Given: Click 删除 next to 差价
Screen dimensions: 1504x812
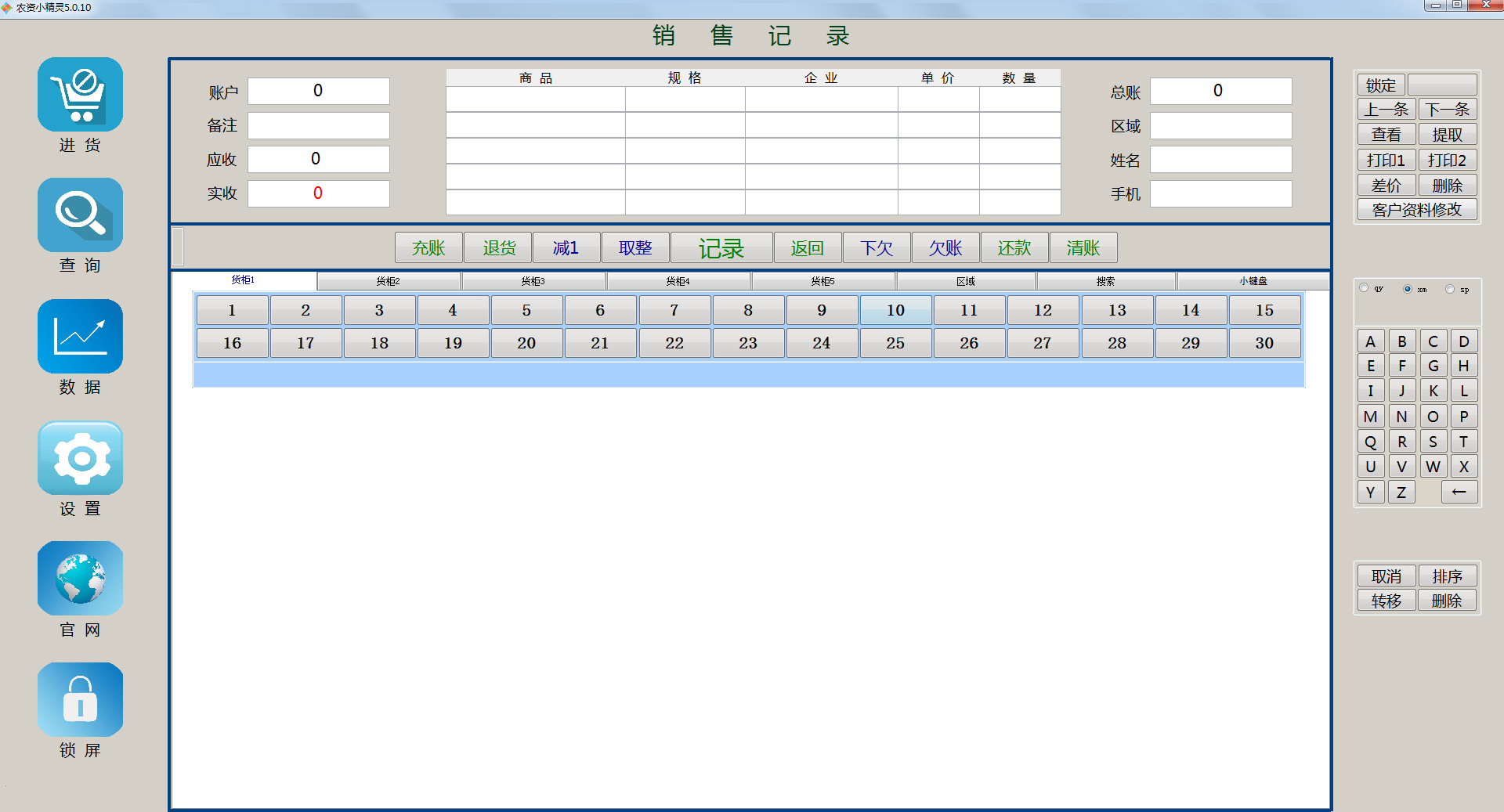Looking at the screenshot, I should tap(1448, 185).
